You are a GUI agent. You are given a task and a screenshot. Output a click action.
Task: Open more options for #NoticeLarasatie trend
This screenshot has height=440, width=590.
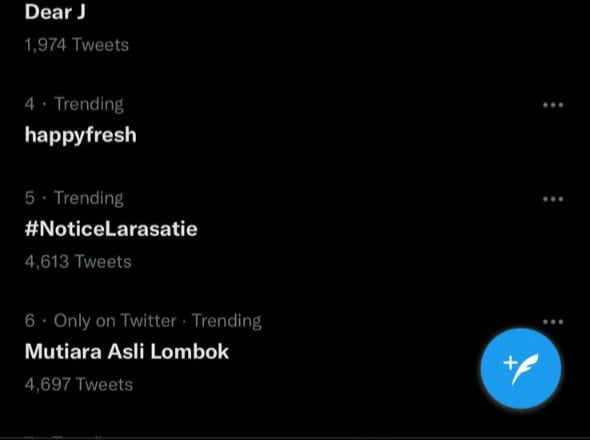click(553, 199)
